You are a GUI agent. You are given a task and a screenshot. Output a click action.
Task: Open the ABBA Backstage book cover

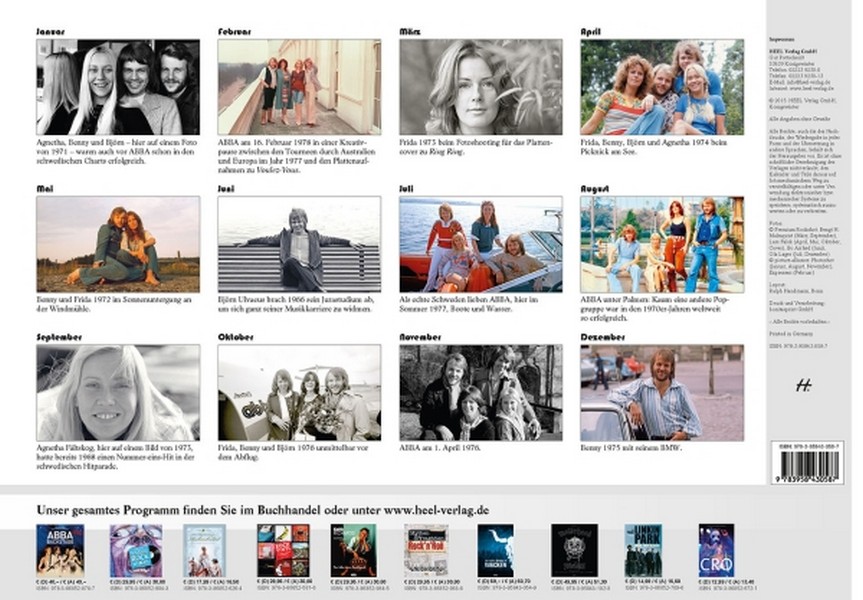click(60, 550)
